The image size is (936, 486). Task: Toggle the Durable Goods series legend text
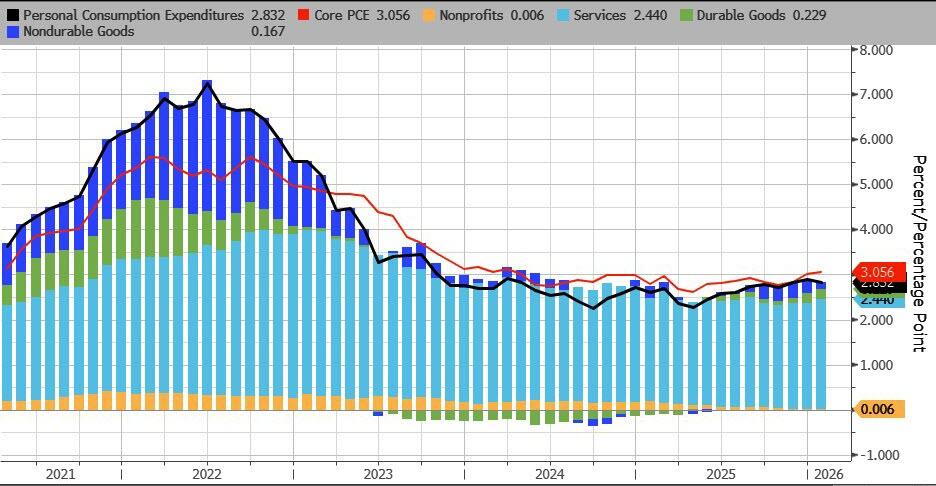[738, 16]
